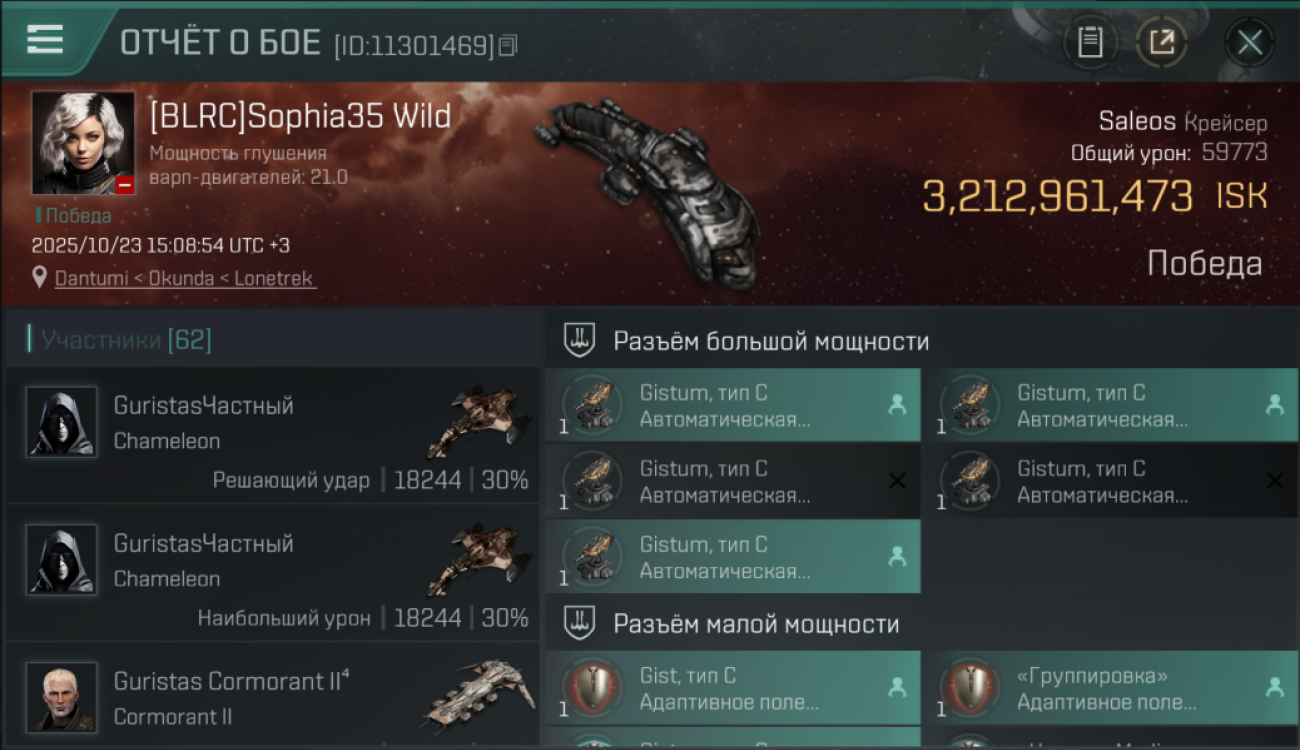
Task: Select the first Gistum тип С autocannon module
Action: coord(733,405)
